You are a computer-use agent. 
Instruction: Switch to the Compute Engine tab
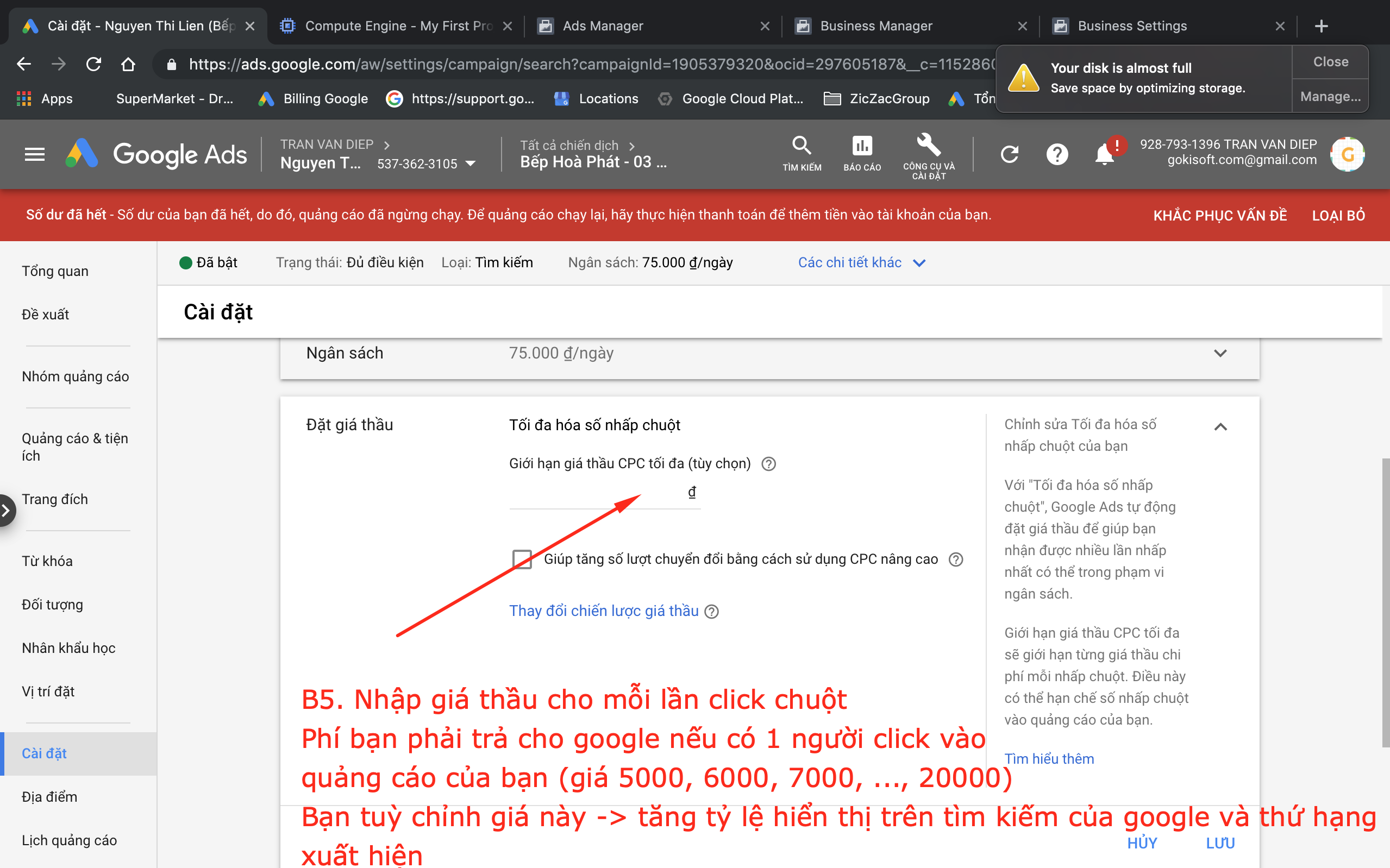click(x=395, y=26)
